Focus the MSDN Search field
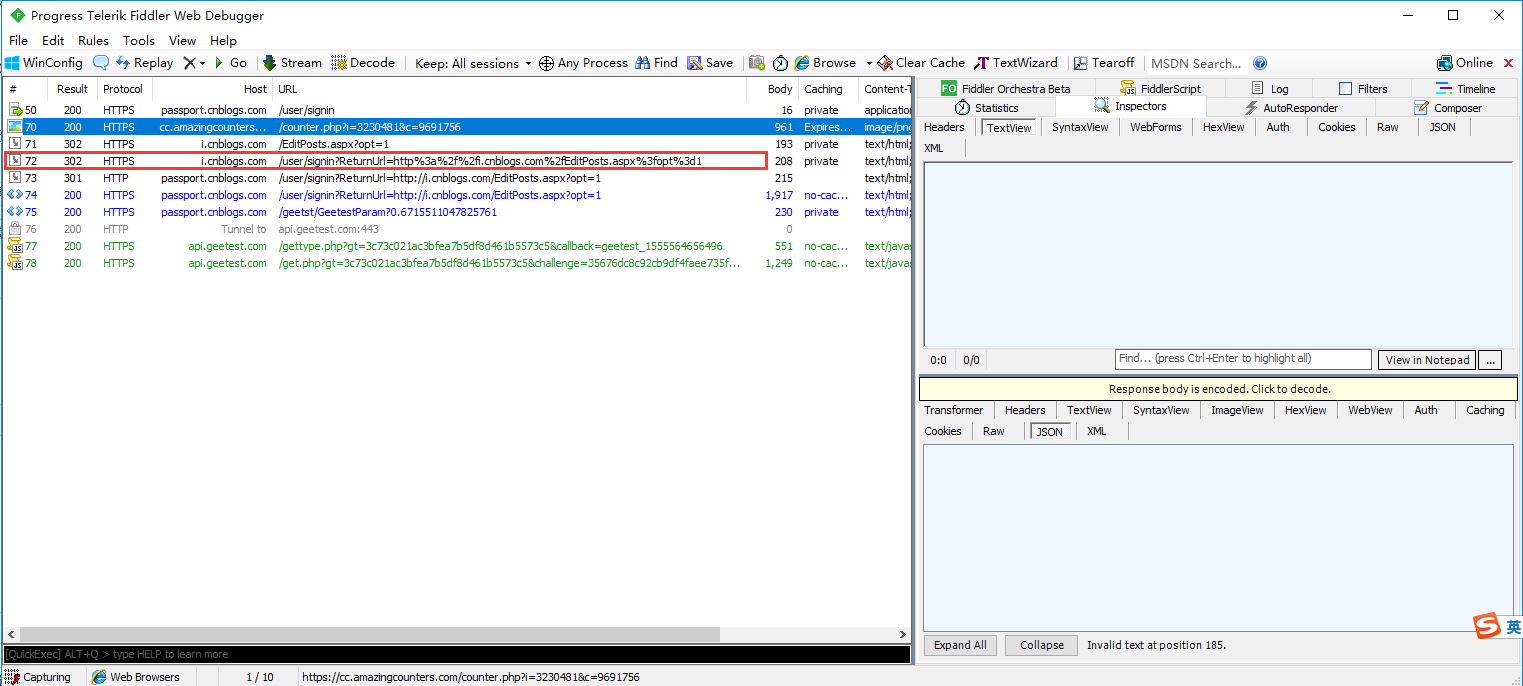The image size is (1523, 686). pos(1197,63)
